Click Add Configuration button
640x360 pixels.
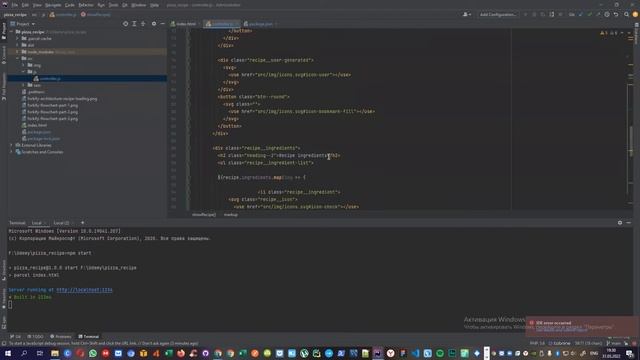click(x=498, y=14)
